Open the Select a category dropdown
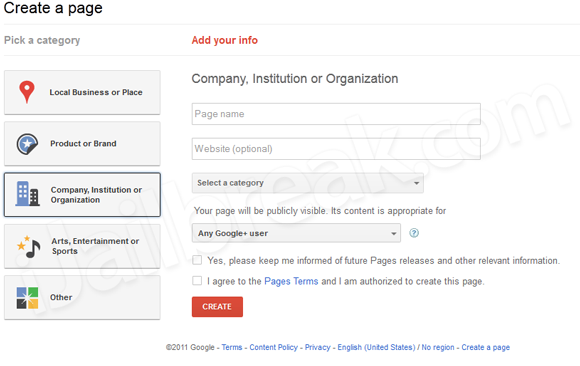The width and height of the screenshot is (580, 366). click(307, 183)
